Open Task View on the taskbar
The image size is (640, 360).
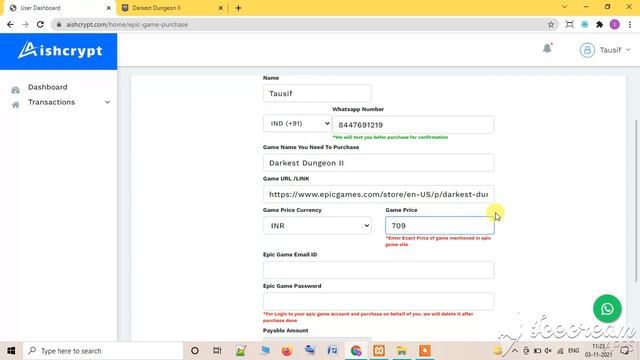pos(217,351)
